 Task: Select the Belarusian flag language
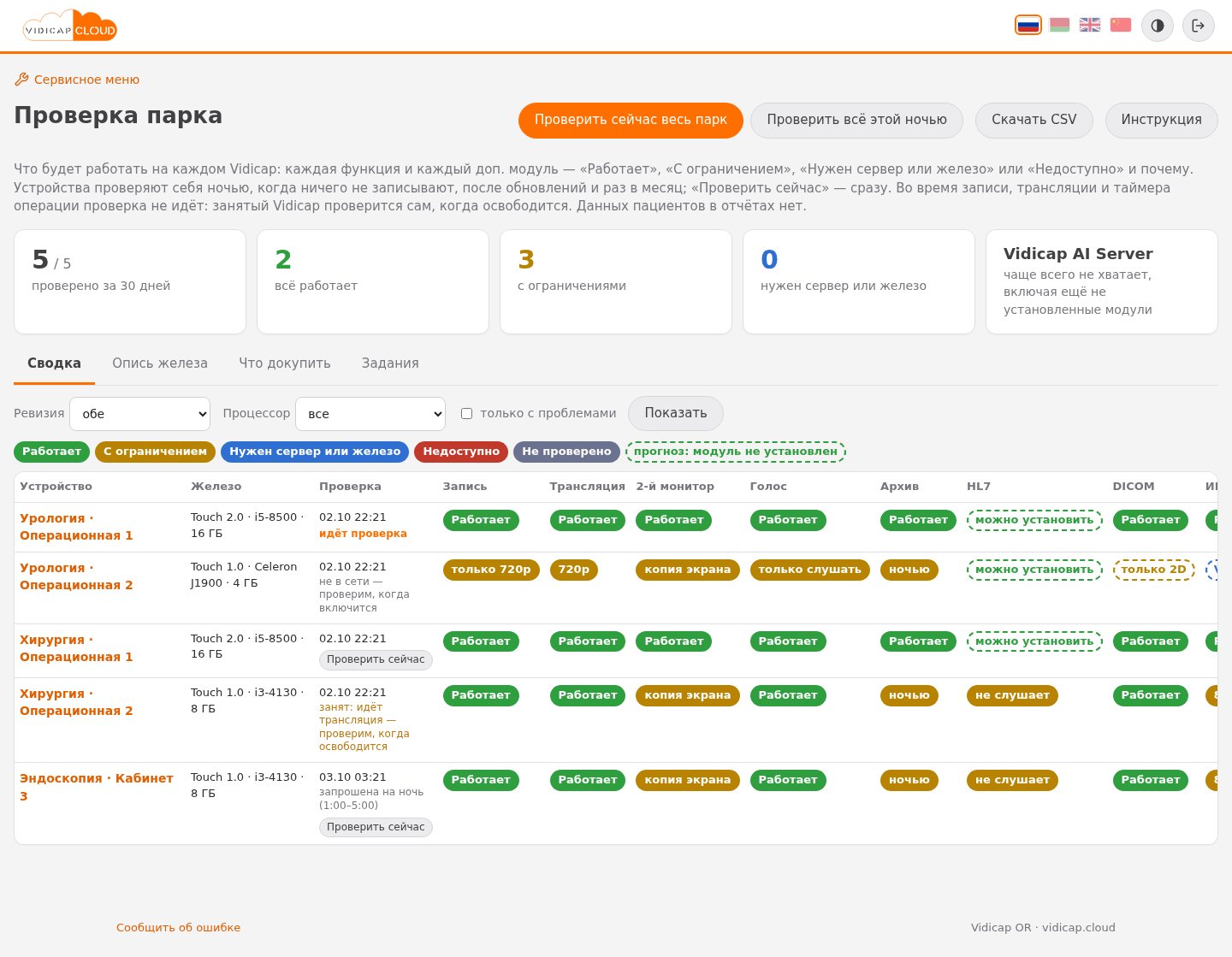1059,25
